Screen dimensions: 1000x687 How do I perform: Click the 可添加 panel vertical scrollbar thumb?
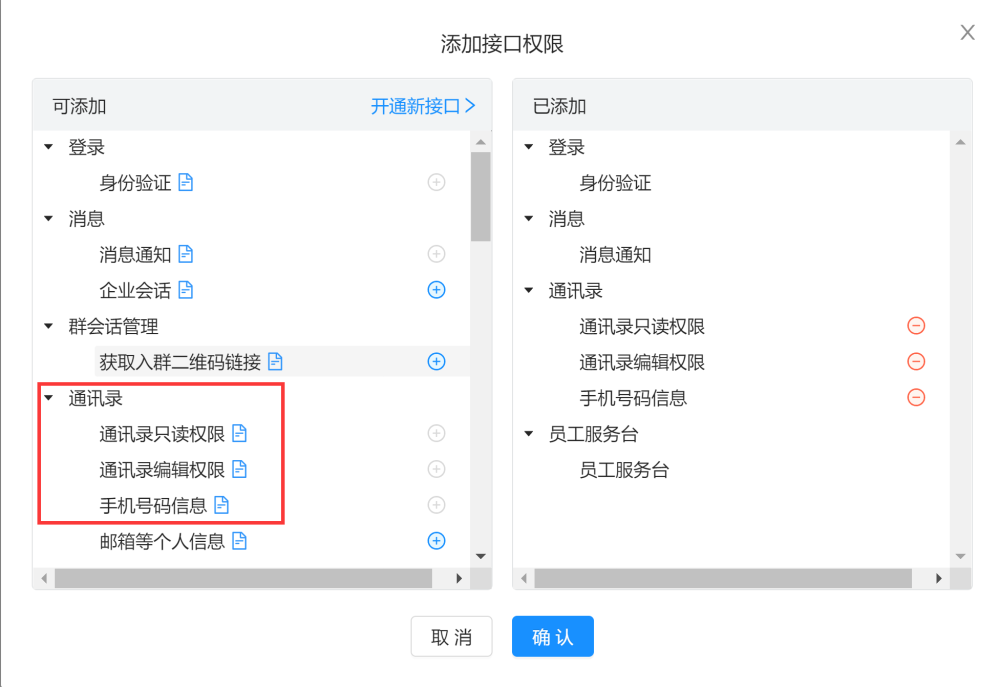[480, 196]
